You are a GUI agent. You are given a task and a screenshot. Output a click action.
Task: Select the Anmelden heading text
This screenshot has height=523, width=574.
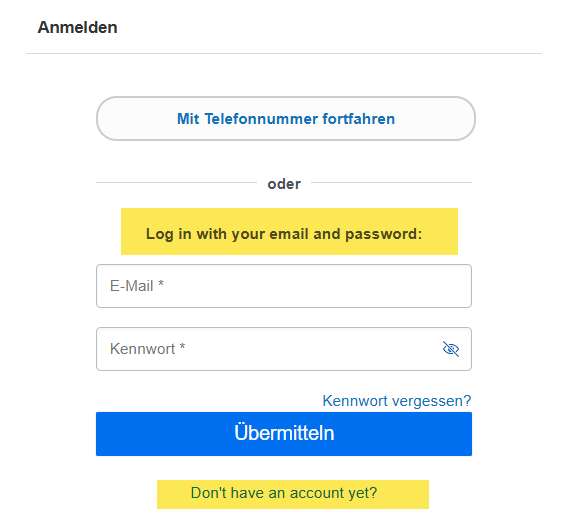(77, 27)
